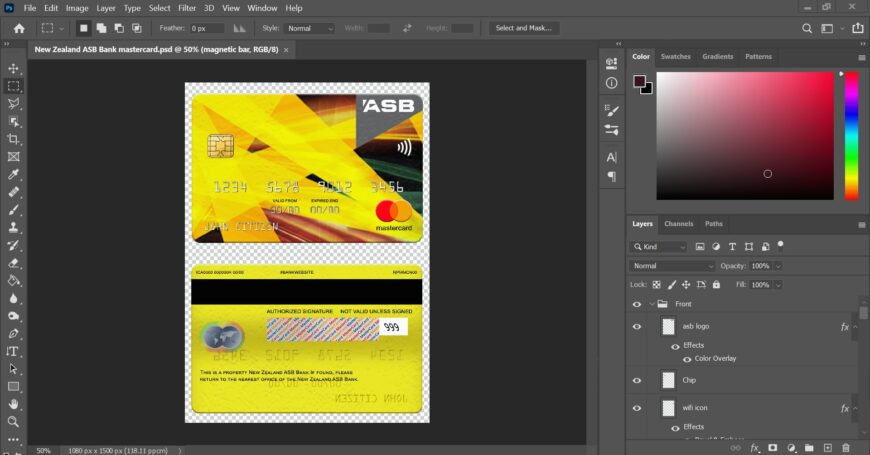
Task: Hide the Chip layer
Action: click(637, 380)
